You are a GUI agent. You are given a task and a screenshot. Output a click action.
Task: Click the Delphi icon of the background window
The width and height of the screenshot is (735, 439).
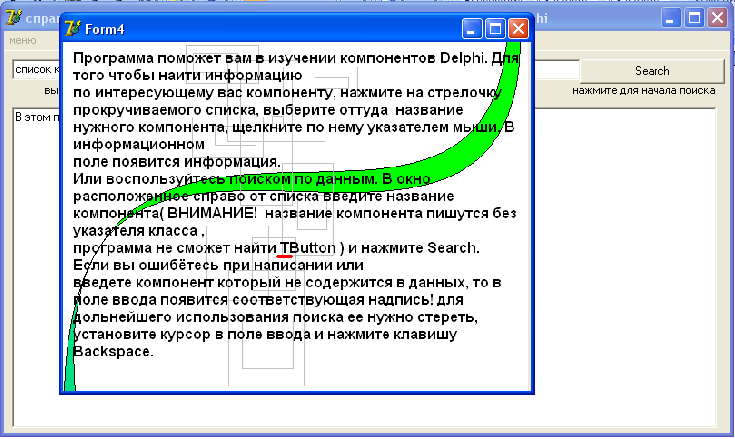14,18
